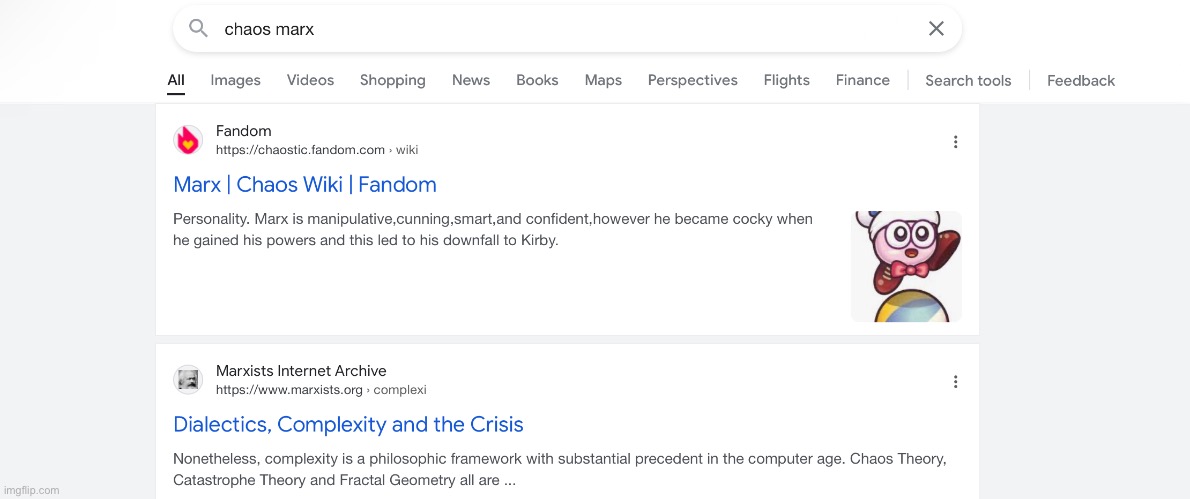
Task: Switch to the Images tab
Action: tap(235, 80)
